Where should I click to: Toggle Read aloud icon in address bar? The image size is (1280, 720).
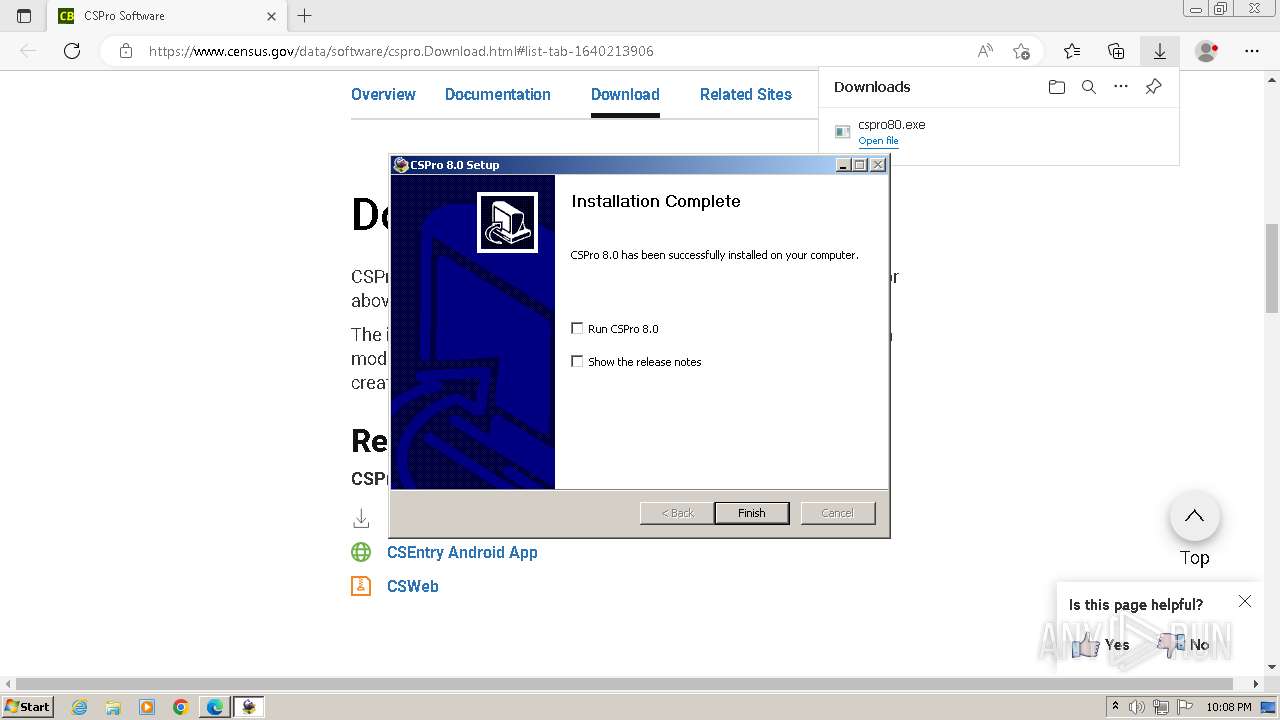tap(985, 51)
